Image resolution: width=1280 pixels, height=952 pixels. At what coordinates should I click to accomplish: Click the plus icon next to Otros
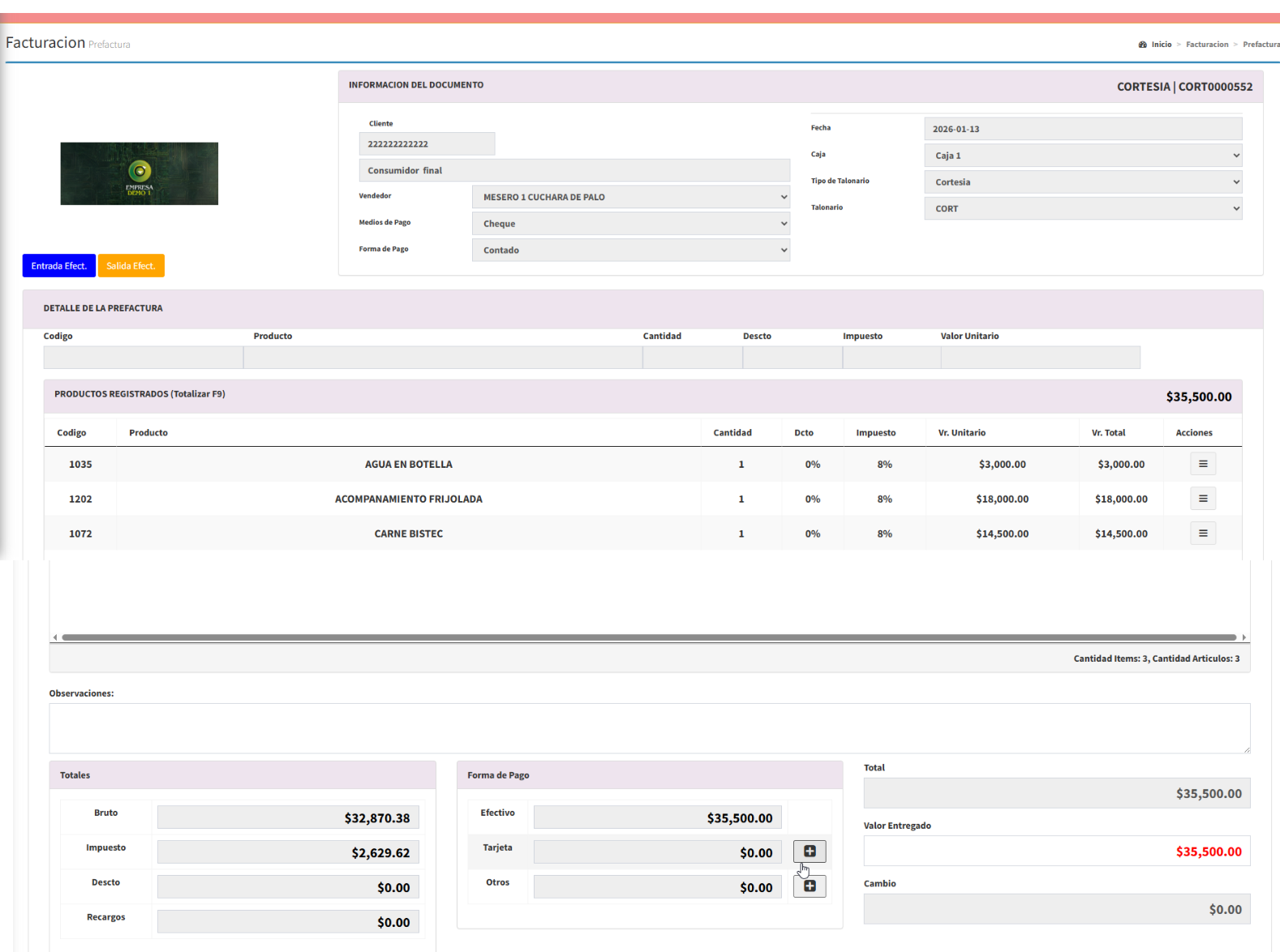point(810,886)
